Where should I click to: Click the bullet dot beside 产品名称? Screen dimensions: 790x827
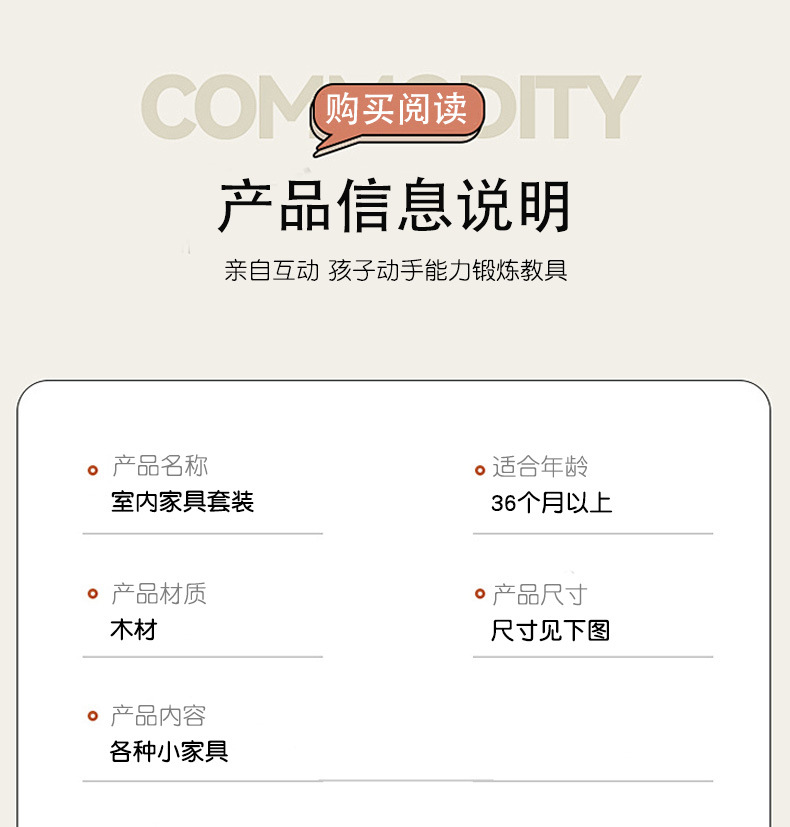93,470
